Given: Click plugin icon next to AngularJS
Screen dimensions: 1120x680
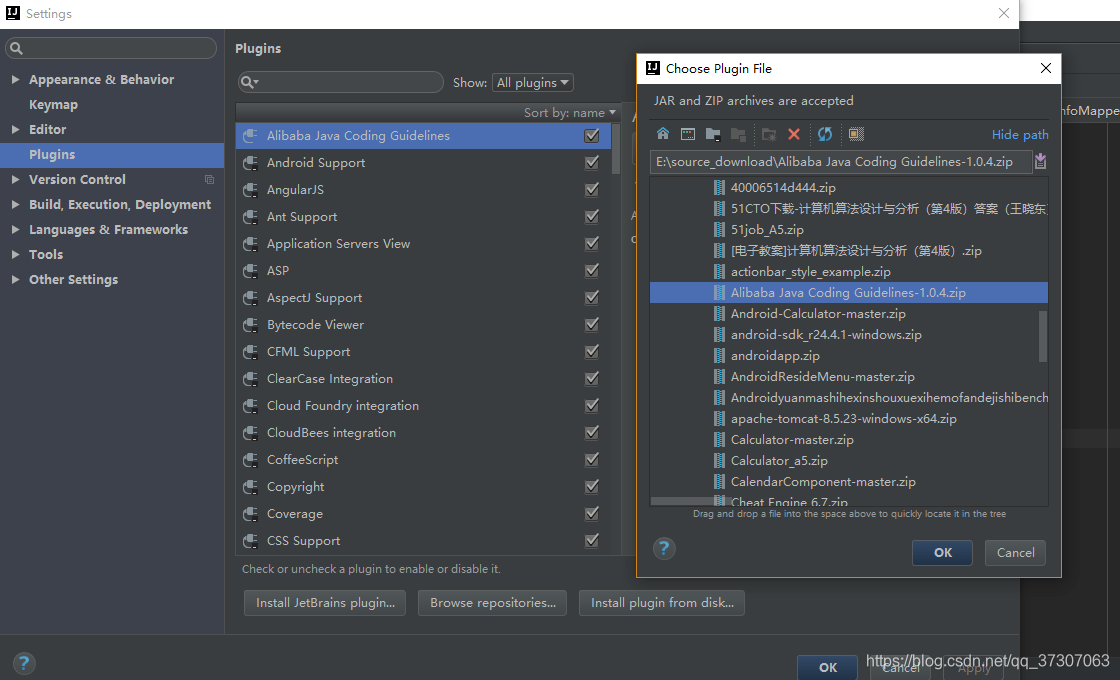Looking at the screenshot, I should coord(250,190).
